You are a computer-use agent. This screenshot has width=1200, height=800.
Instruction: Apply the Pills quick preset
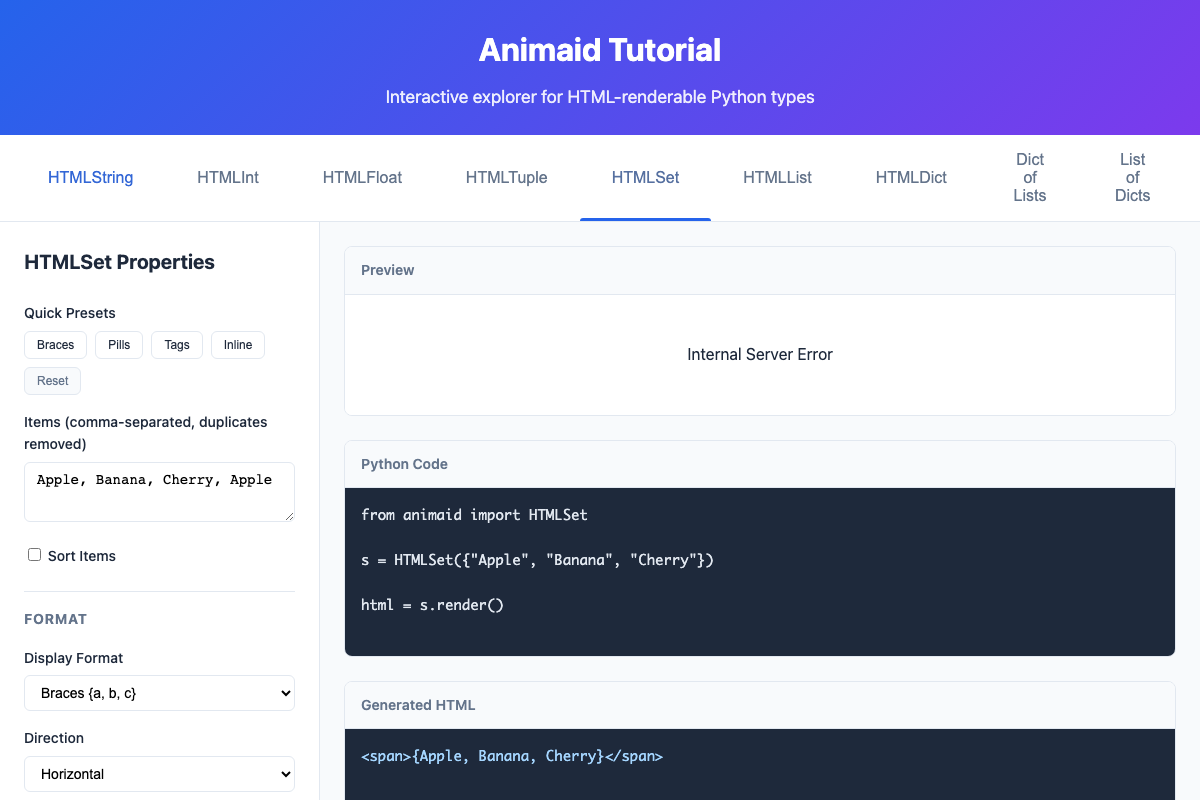click(118, 344)
